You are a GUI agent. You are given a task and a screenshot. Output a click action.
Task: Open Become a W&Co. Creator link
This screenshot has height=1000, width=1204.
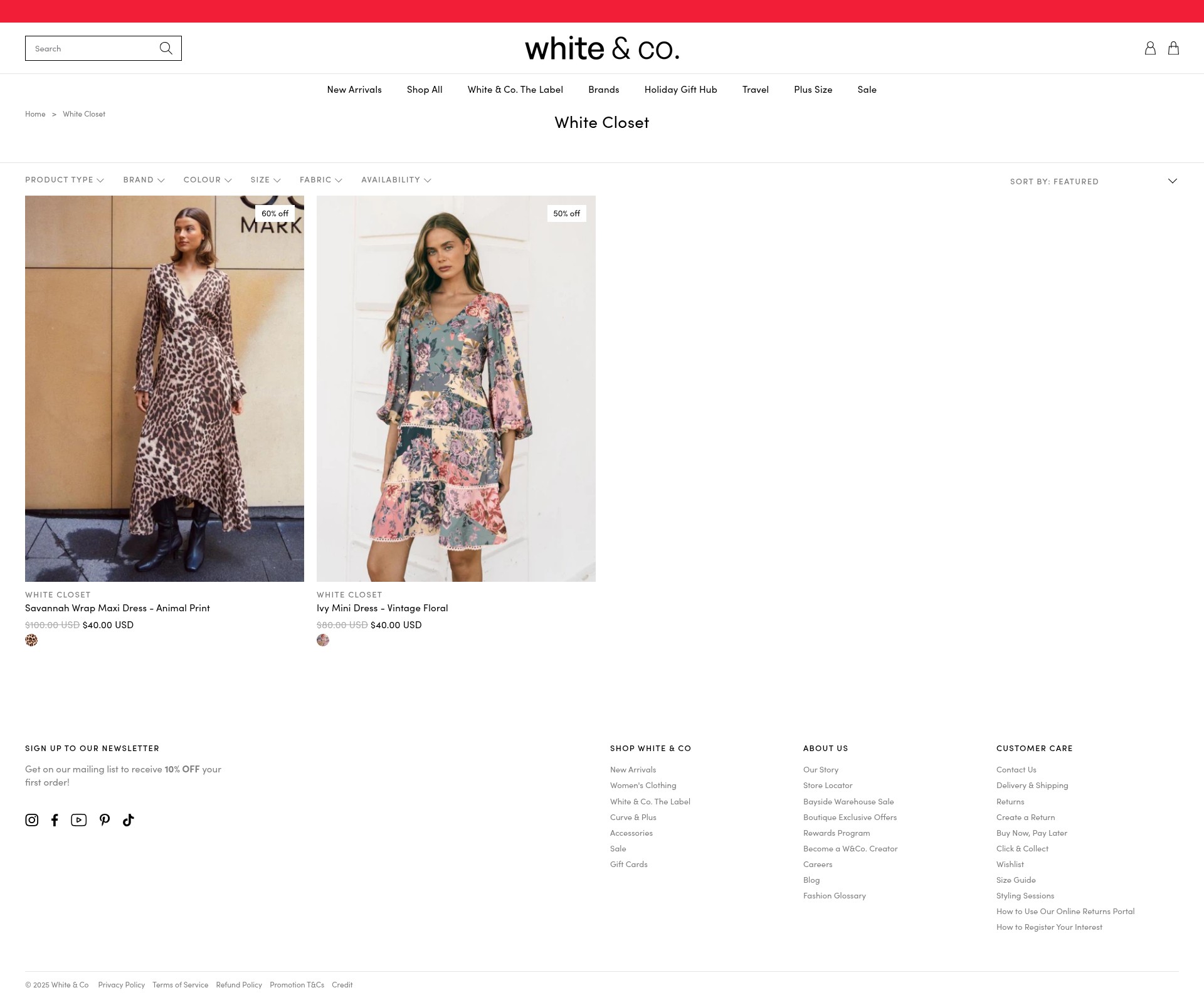point(850,849)
